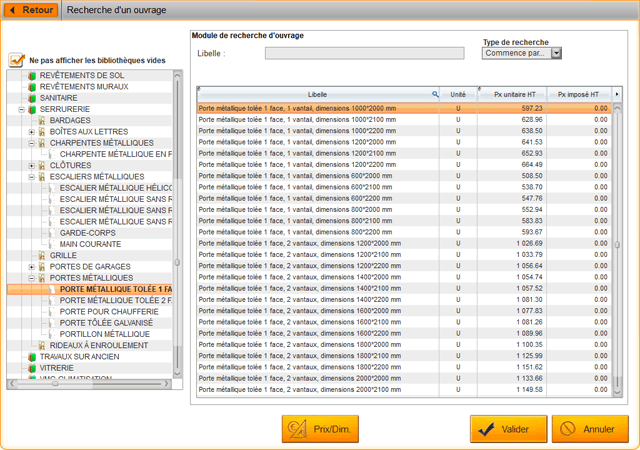Click the page icon of ESCALIER MÉTALLIQUE HÉLICO
This screenshot has width=640, height=450.
(52, 188)
